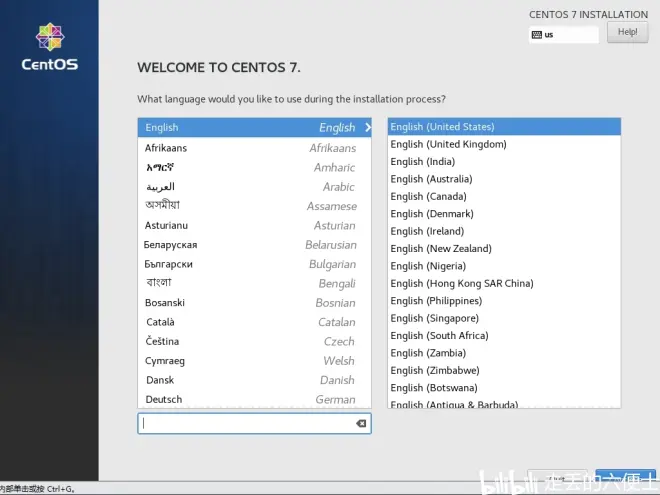
Task: Select the English (Nigeria) locale
Action: (504, 266)
